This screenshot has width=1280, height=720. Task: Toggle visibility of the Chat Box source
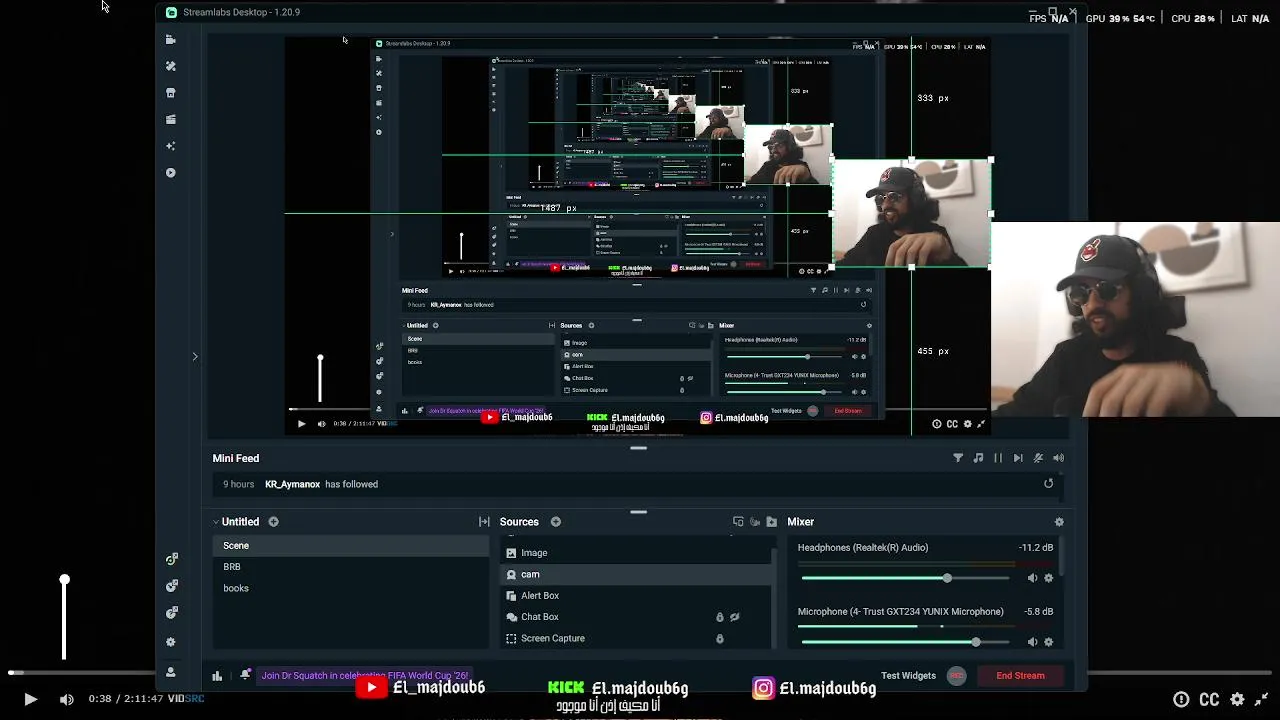[x=735, y=617]
